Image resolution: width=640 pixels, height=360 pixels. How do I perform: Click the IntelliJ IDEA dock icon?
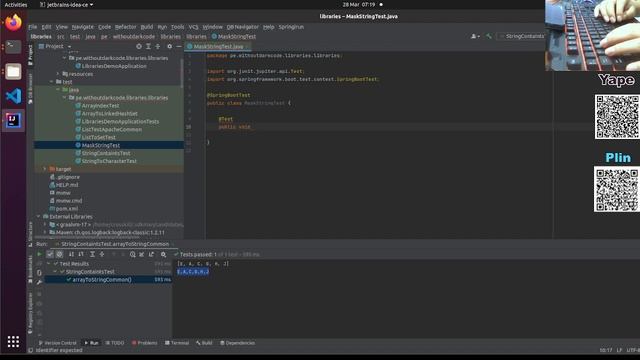pos(13,120)
